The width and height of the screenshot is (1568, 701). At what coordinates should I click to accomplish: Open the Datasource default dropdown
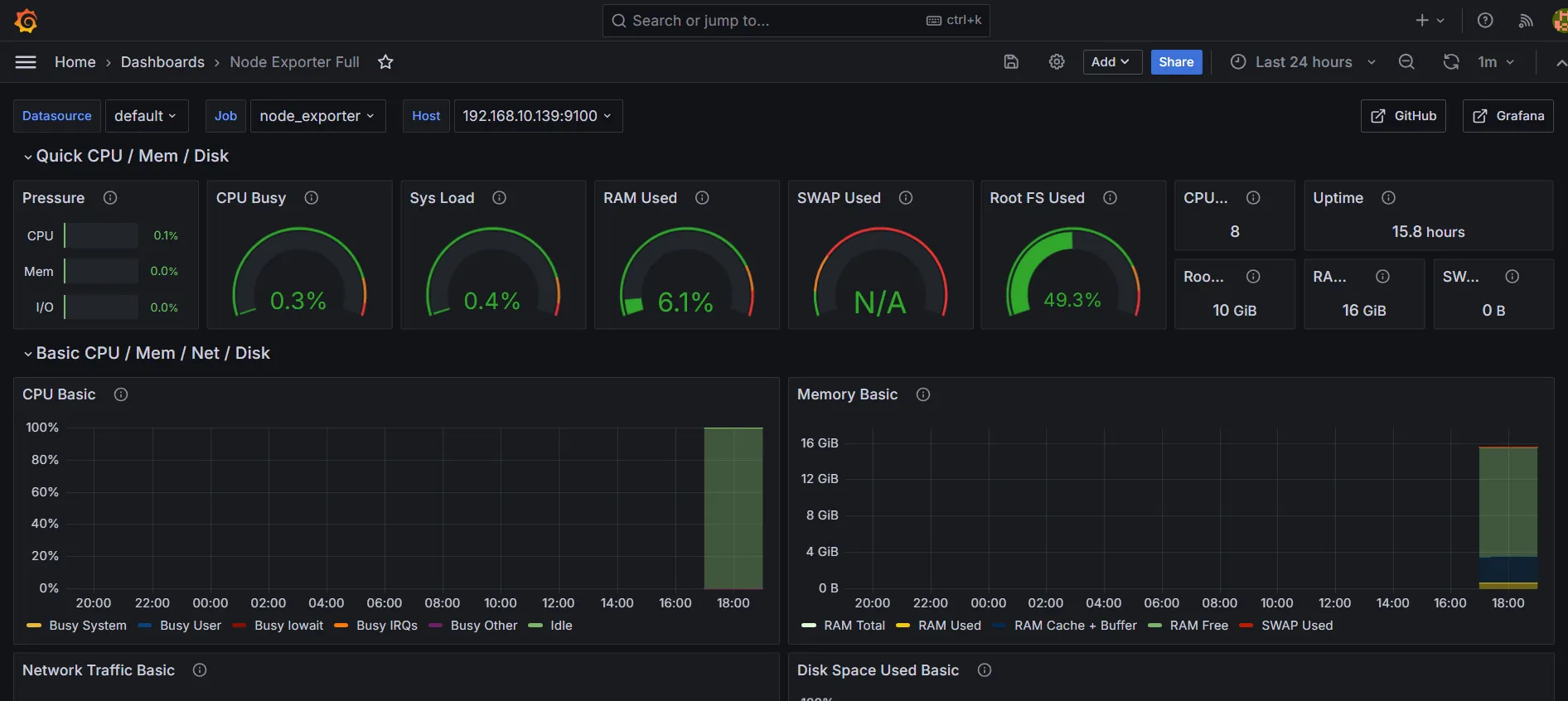(x=147, y=116)
